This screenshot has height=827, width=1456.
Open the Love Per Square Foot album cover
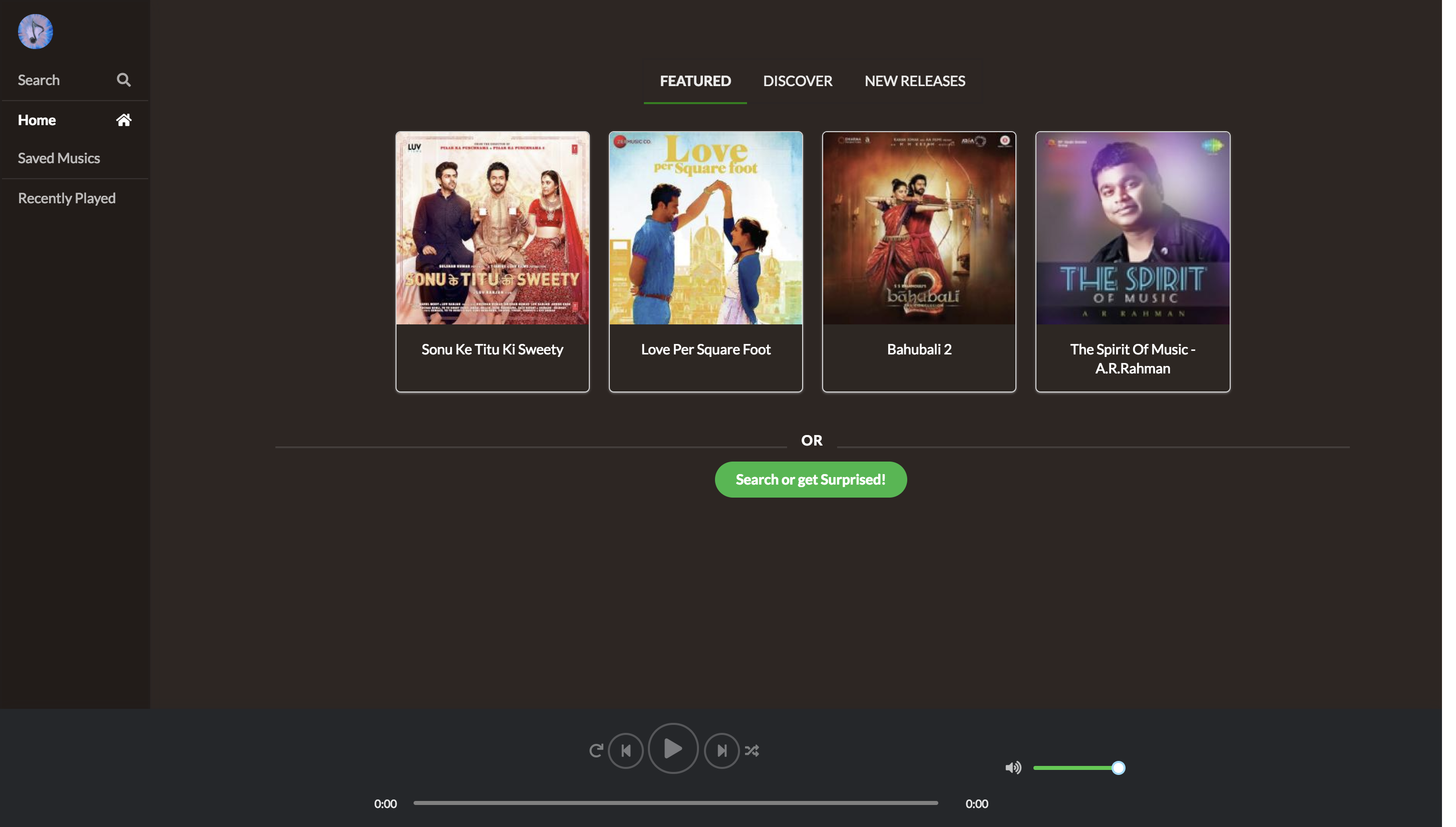(x=705, y=228)
